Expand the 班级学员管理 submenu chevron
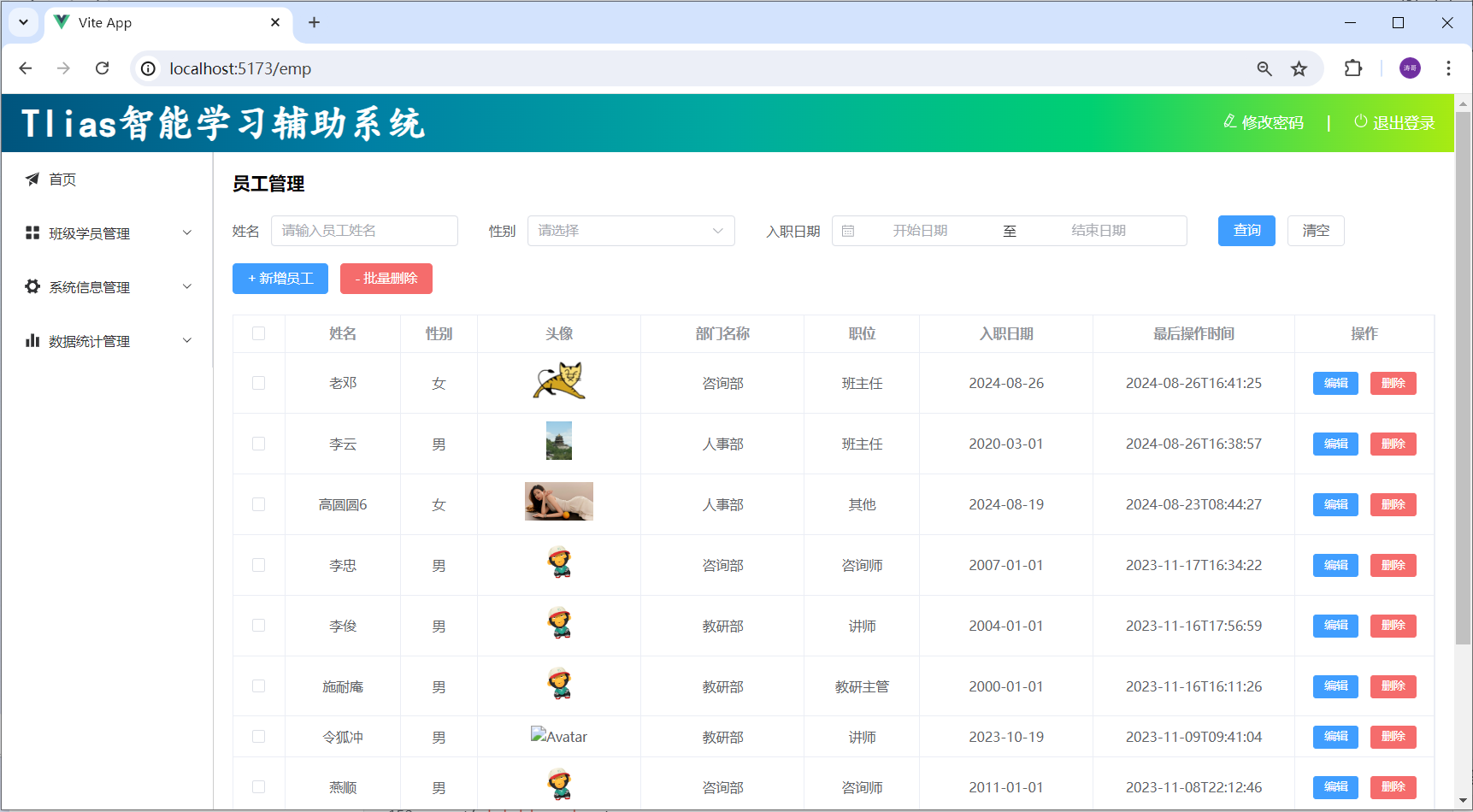The height and width of the screenshot is (812, 1473). [187, 232]
